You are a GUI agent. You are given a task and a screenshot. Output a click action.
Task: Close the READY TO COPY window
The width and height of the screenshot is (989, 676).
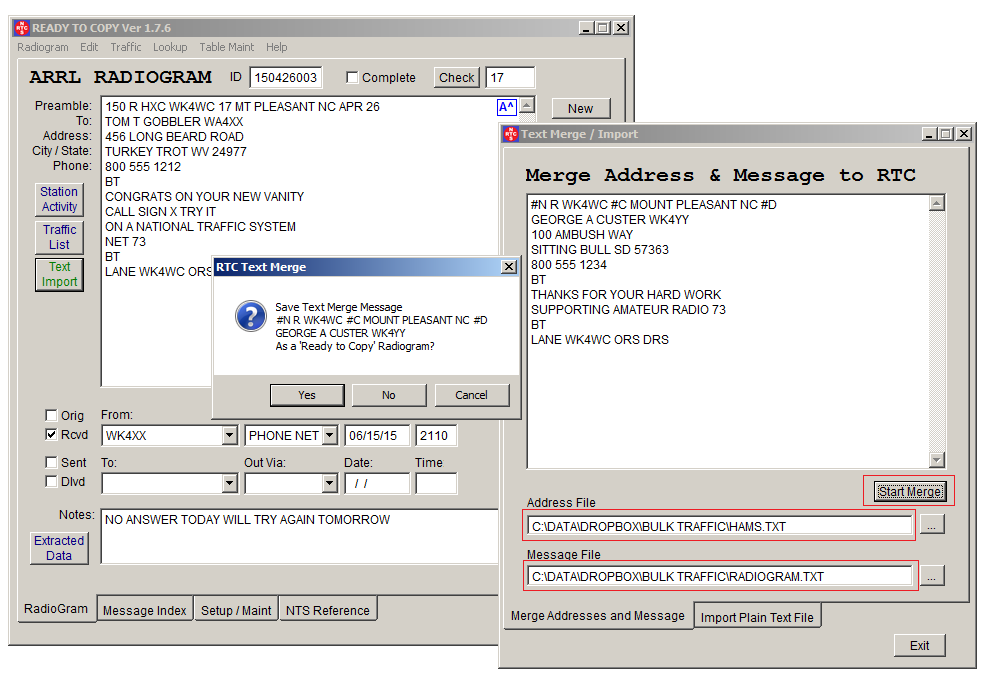pyautogui.click(x=621, y=28)
